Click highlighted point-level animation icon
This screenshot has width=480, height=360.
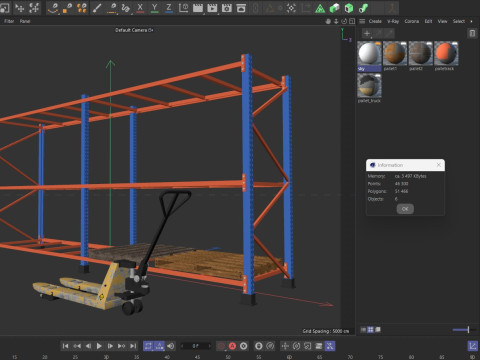pos(330,346)
